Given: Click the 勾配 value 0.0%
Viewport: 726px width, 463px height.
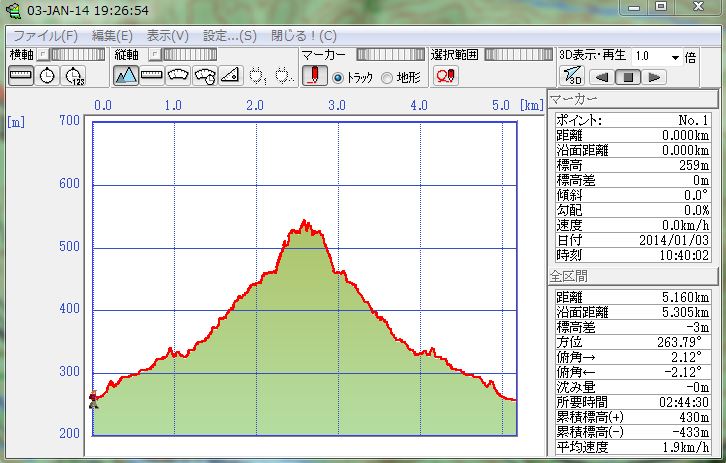Looking at the screenshot, I should [x=696, y=210].
